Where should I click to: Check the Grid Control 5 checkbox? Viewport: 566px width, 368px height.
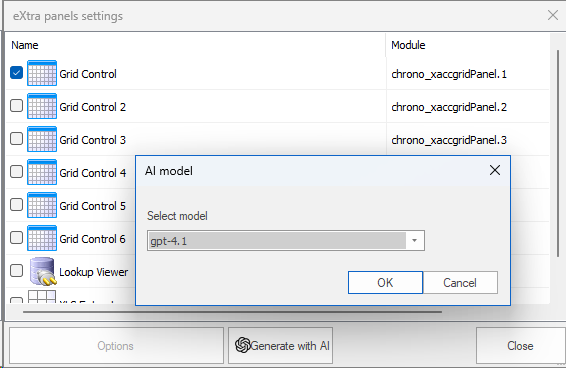click(x=17, y=205)
